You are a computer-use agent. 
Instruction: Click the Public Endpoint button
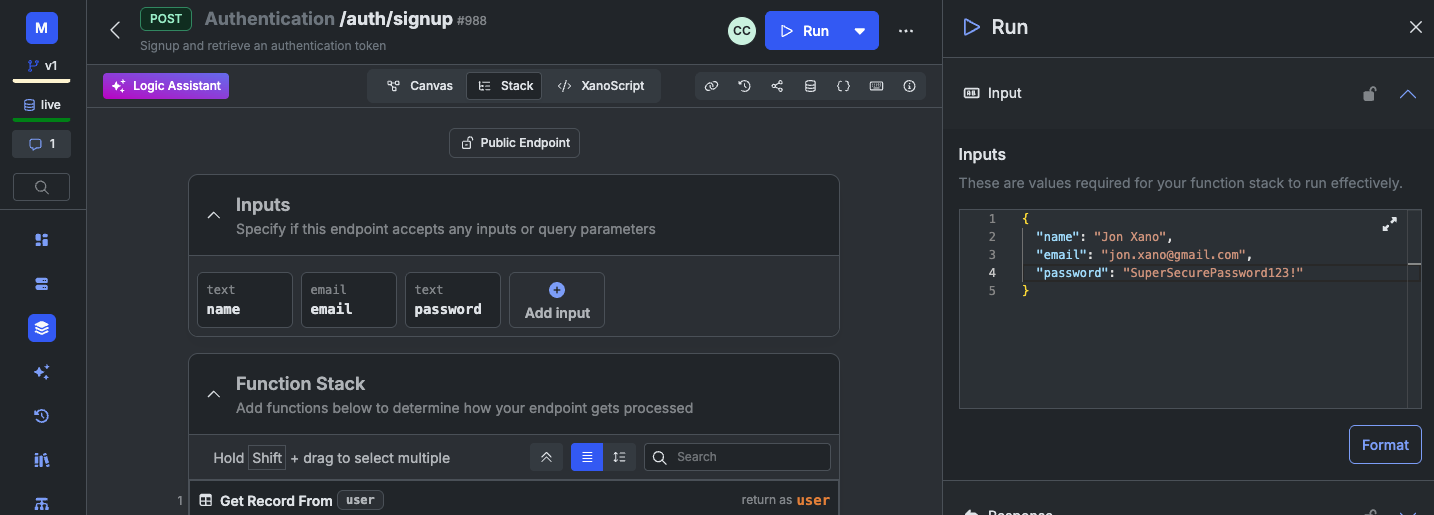514,143
